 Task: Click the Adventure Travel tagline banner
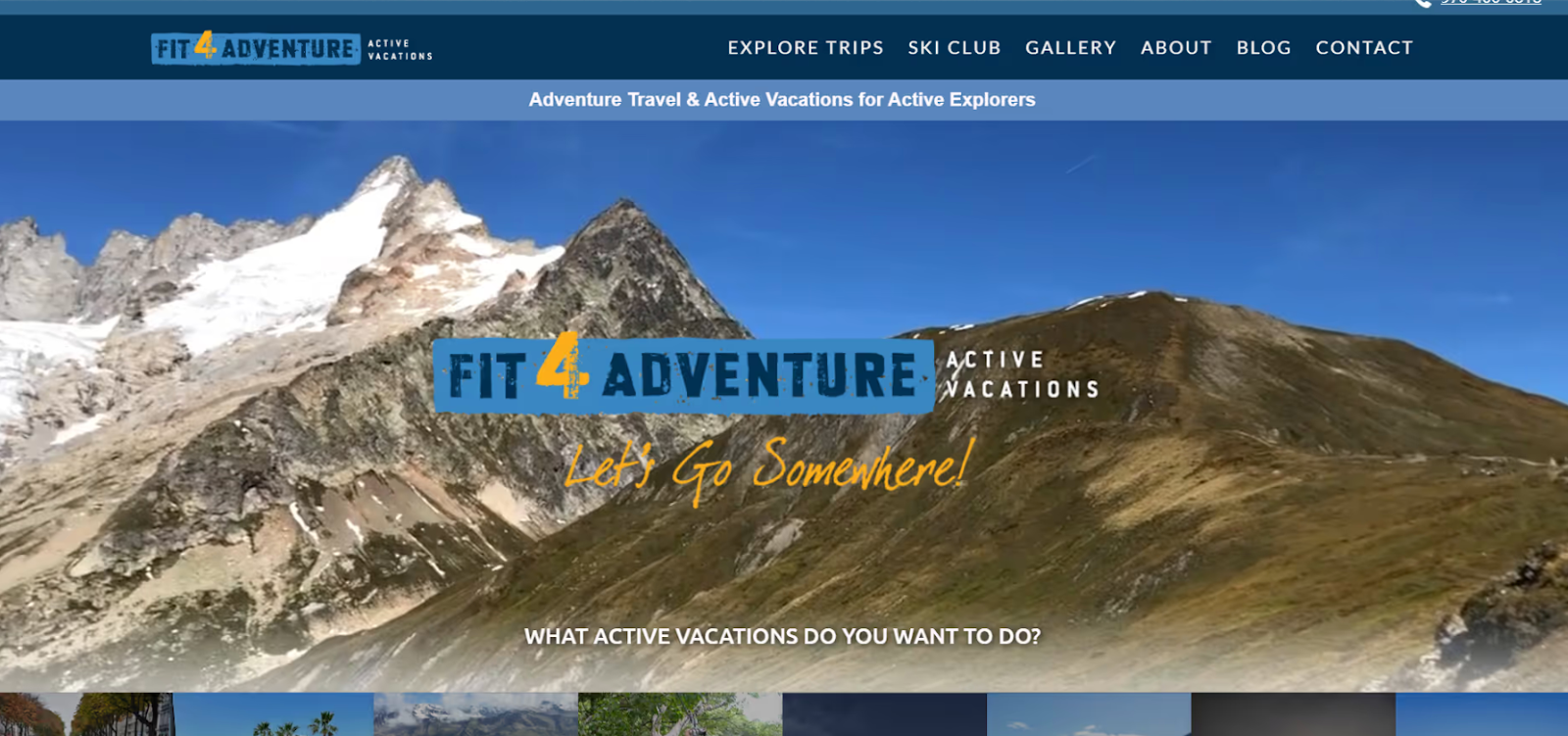[x=782, y=100]
